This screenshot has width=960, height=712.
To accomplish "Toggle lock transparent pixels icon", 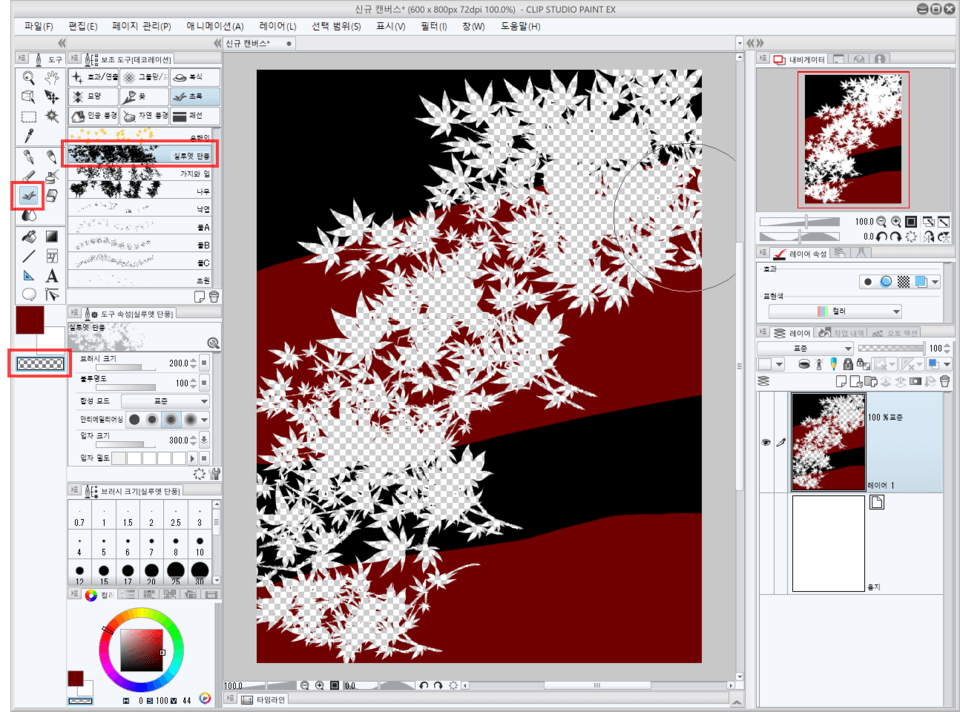I will pyautogui.click(x=863, y=364).
